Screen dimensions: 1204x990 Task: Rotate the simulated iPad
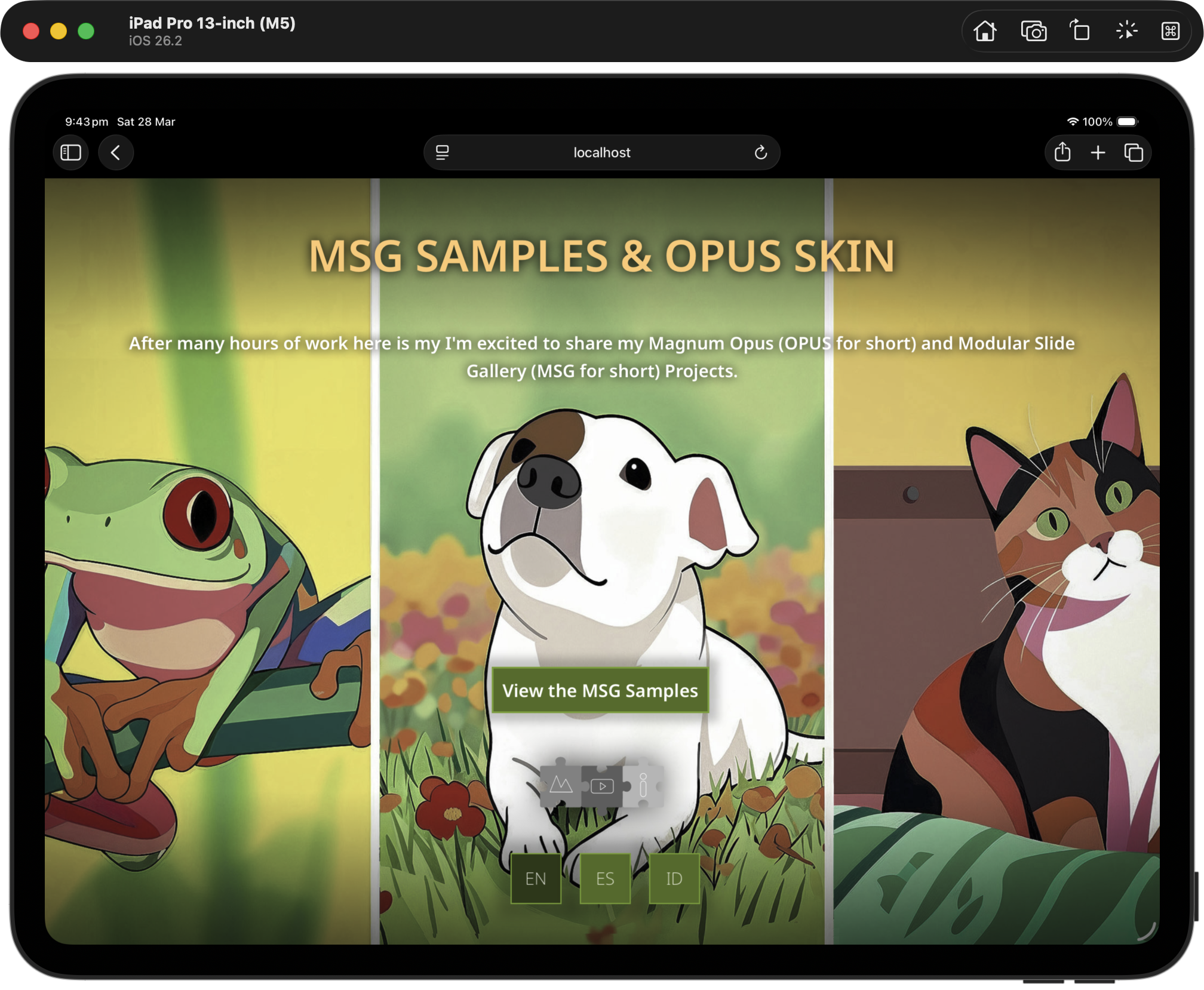click(1079, 31)
